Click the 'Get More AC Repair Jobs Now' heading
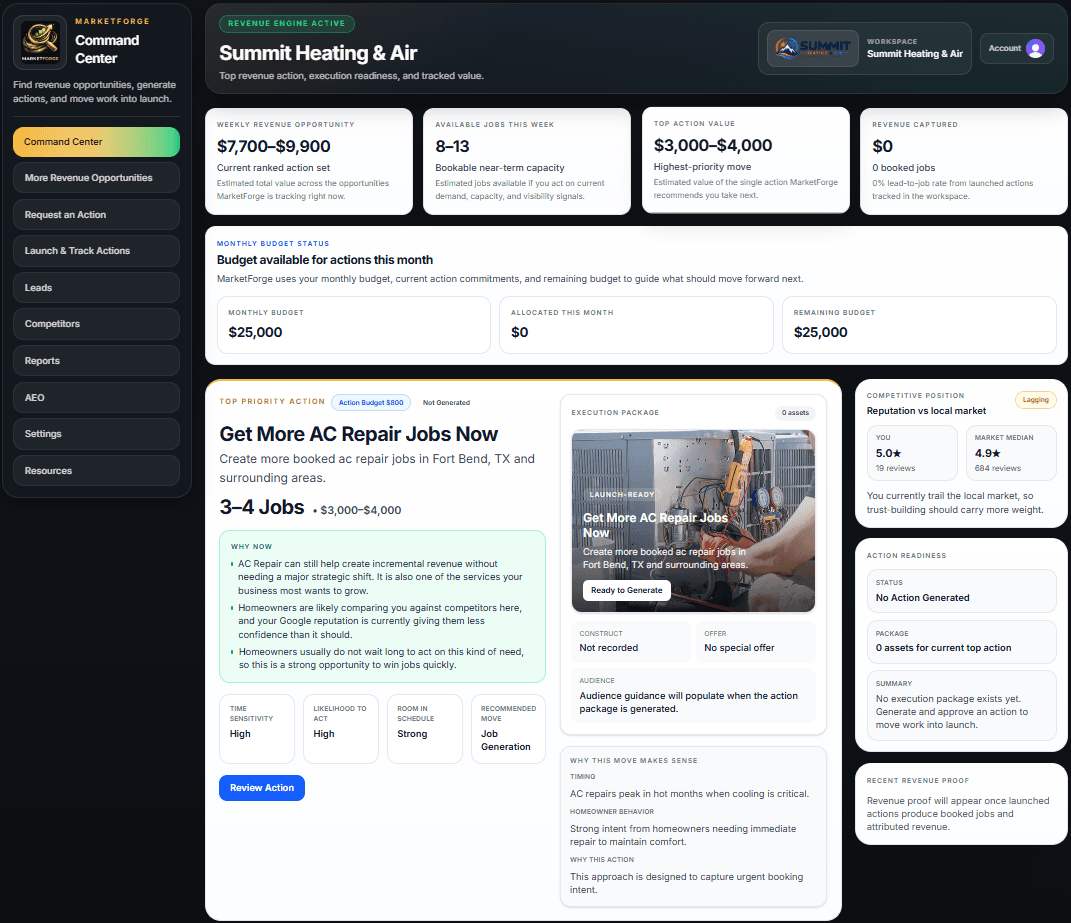 tap(358, 435)
